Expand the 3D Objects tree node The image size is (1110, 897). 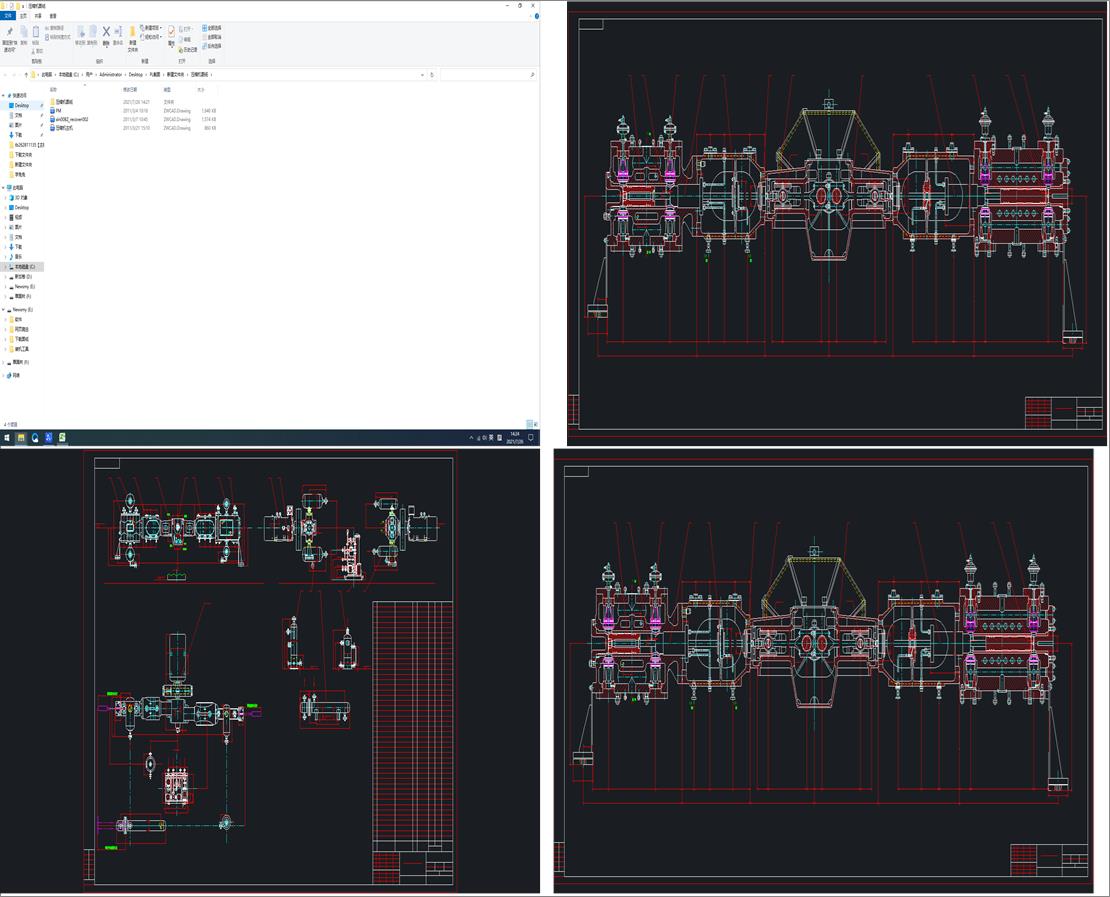(x=5, y=197)
